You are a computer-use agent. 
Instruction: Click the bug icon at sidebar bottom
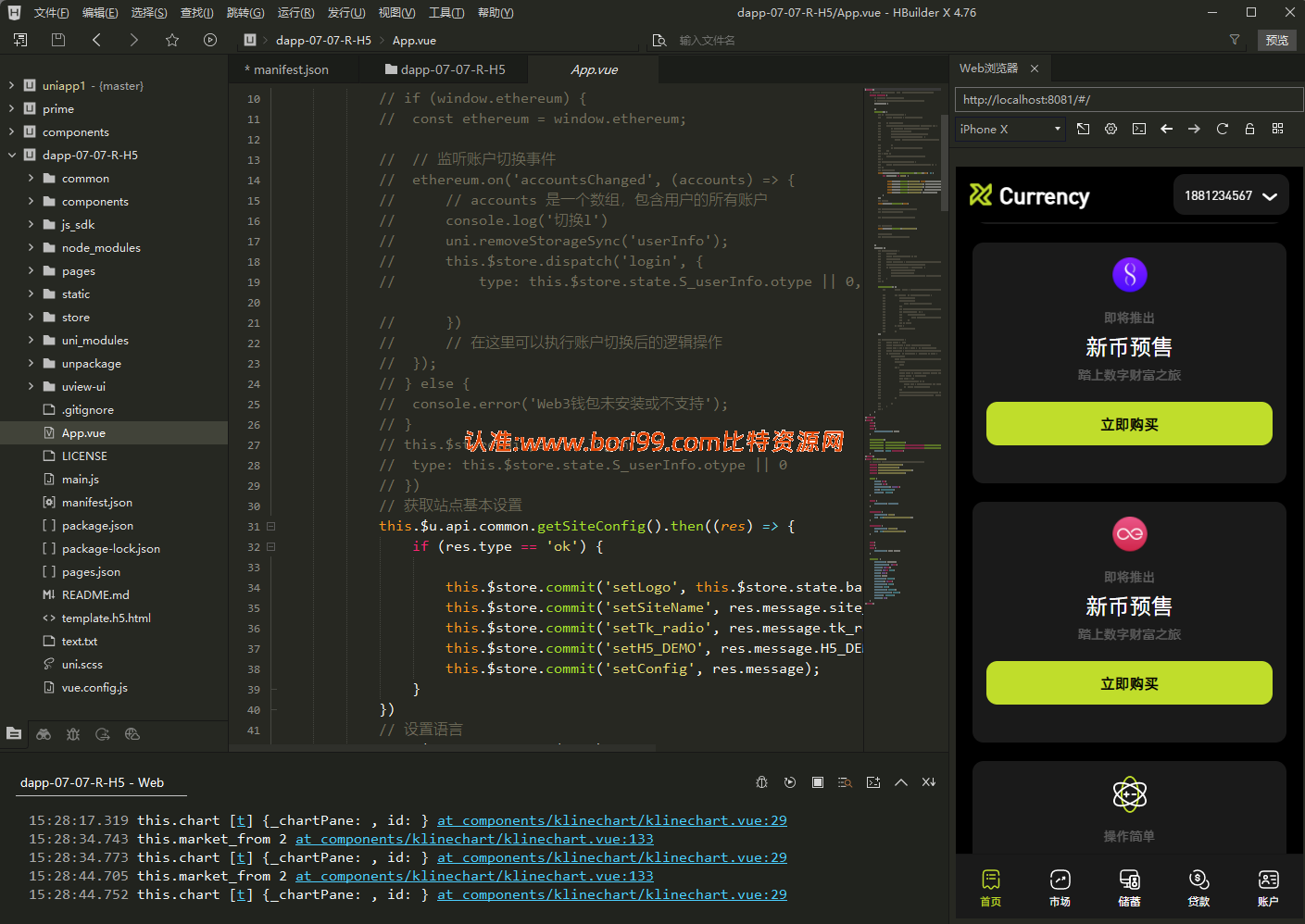(73, 734)
